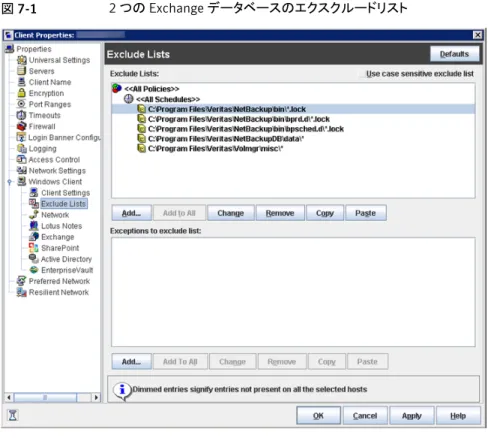
Task: Click the Preferred Network icon
Action: 22,281
